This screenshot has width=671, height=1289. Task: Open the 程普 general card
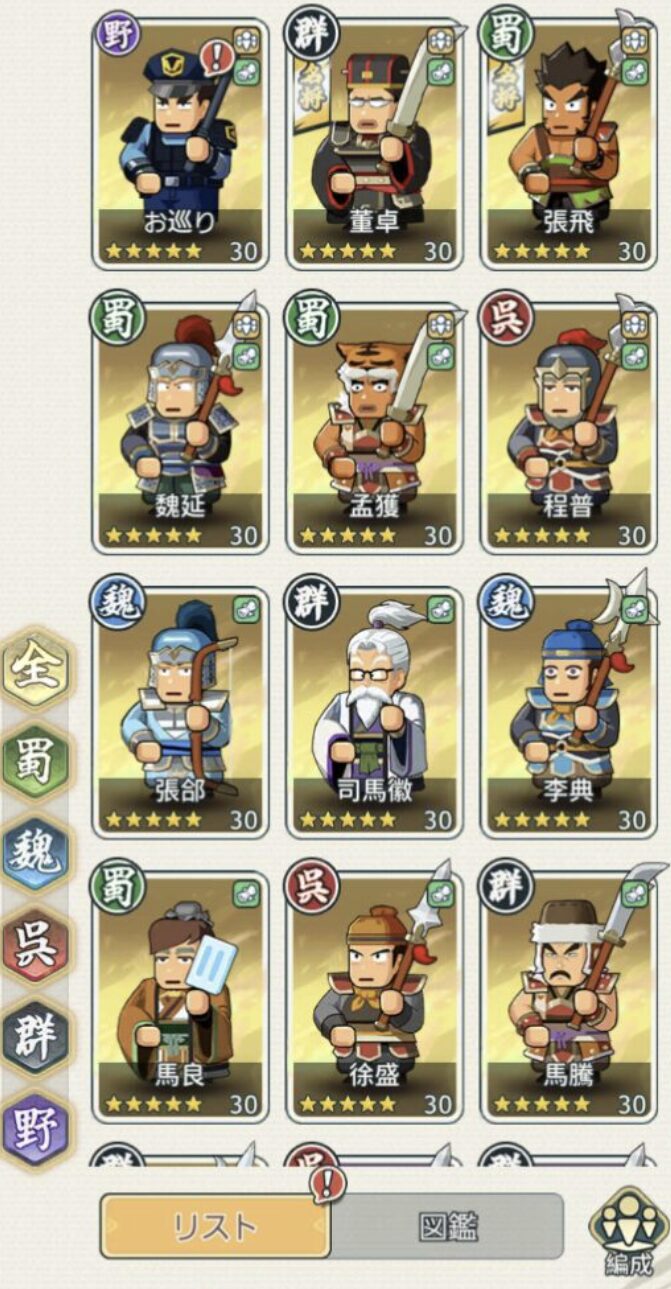click(x=568, y=427)
